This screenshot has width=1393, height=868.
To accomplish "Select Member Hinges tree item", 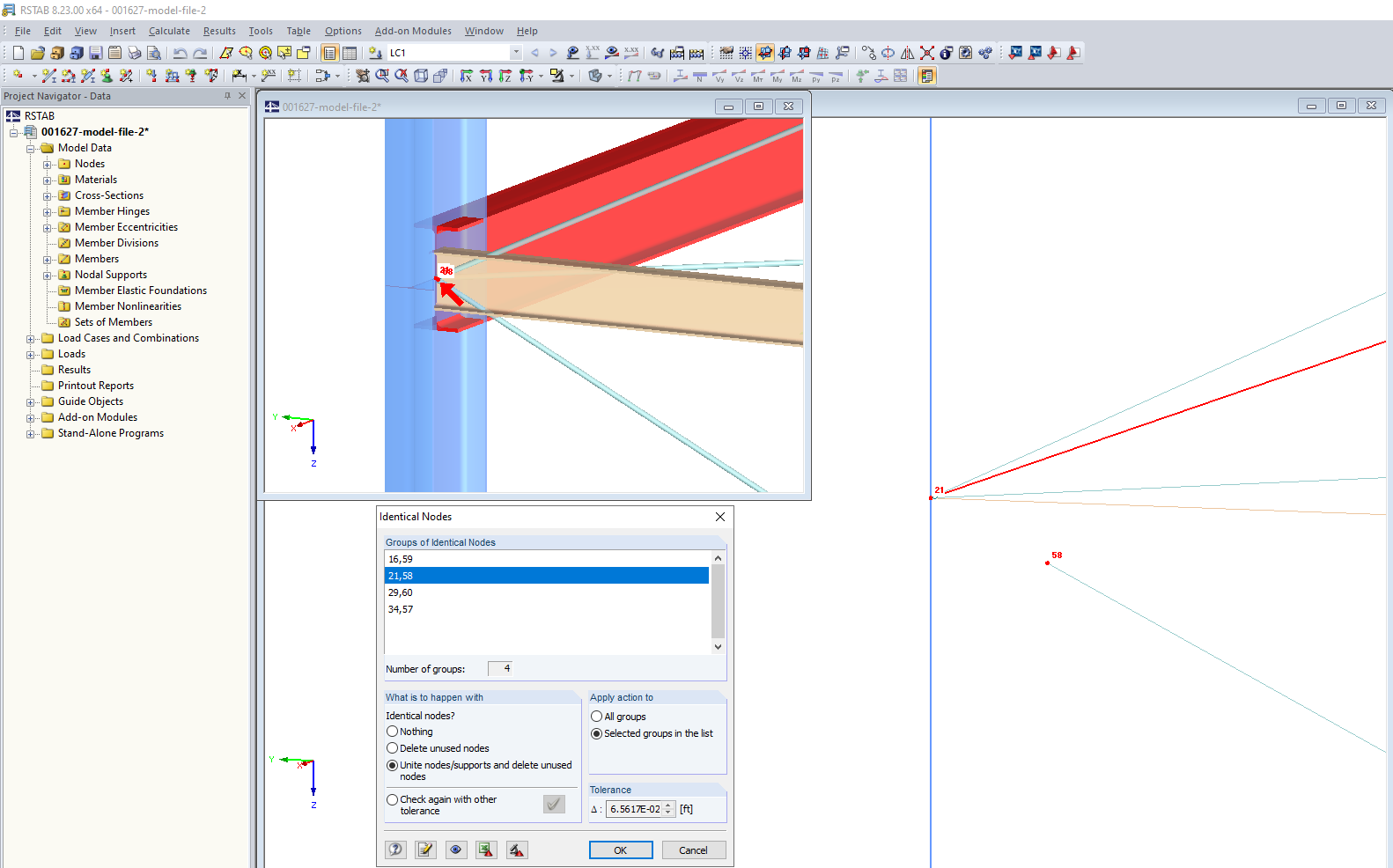I will (x=112, y=211).
